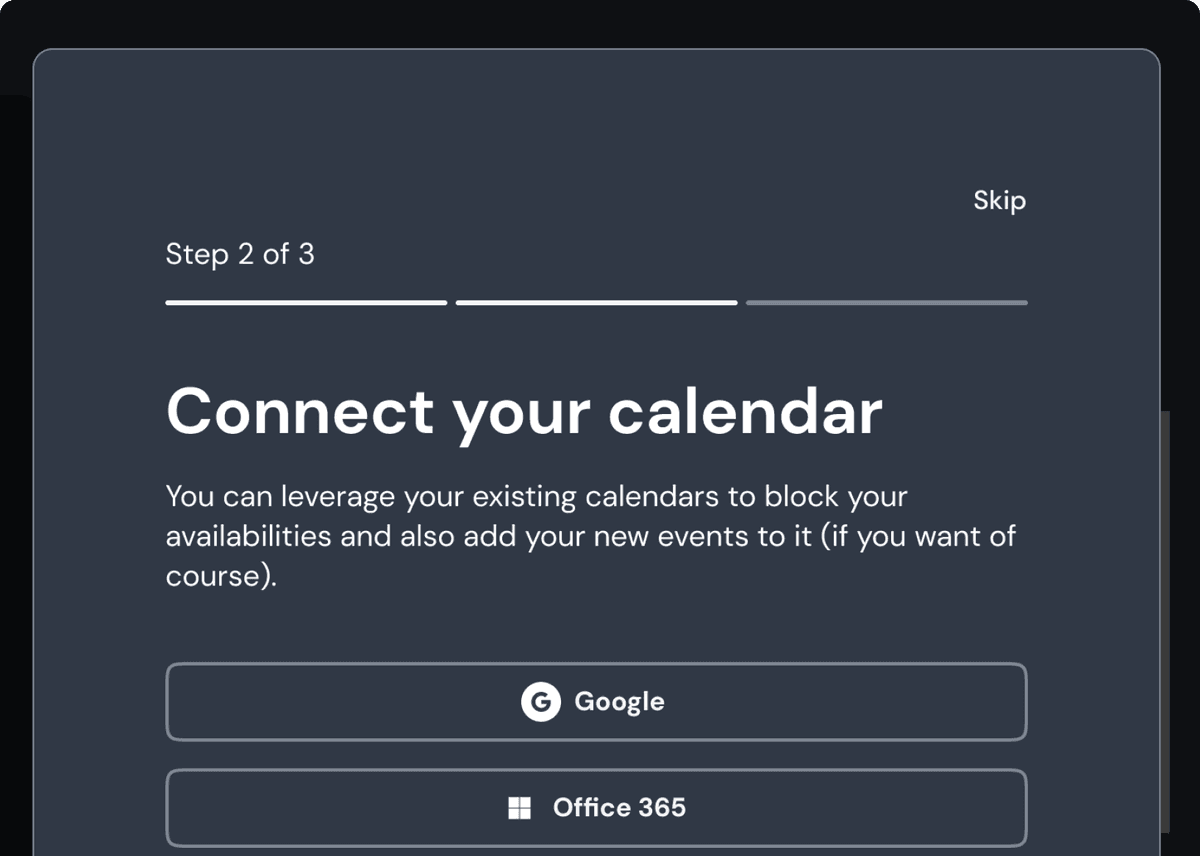Click the dark backdrop above the dialog

pyautogui.click(x=600, y=22)
